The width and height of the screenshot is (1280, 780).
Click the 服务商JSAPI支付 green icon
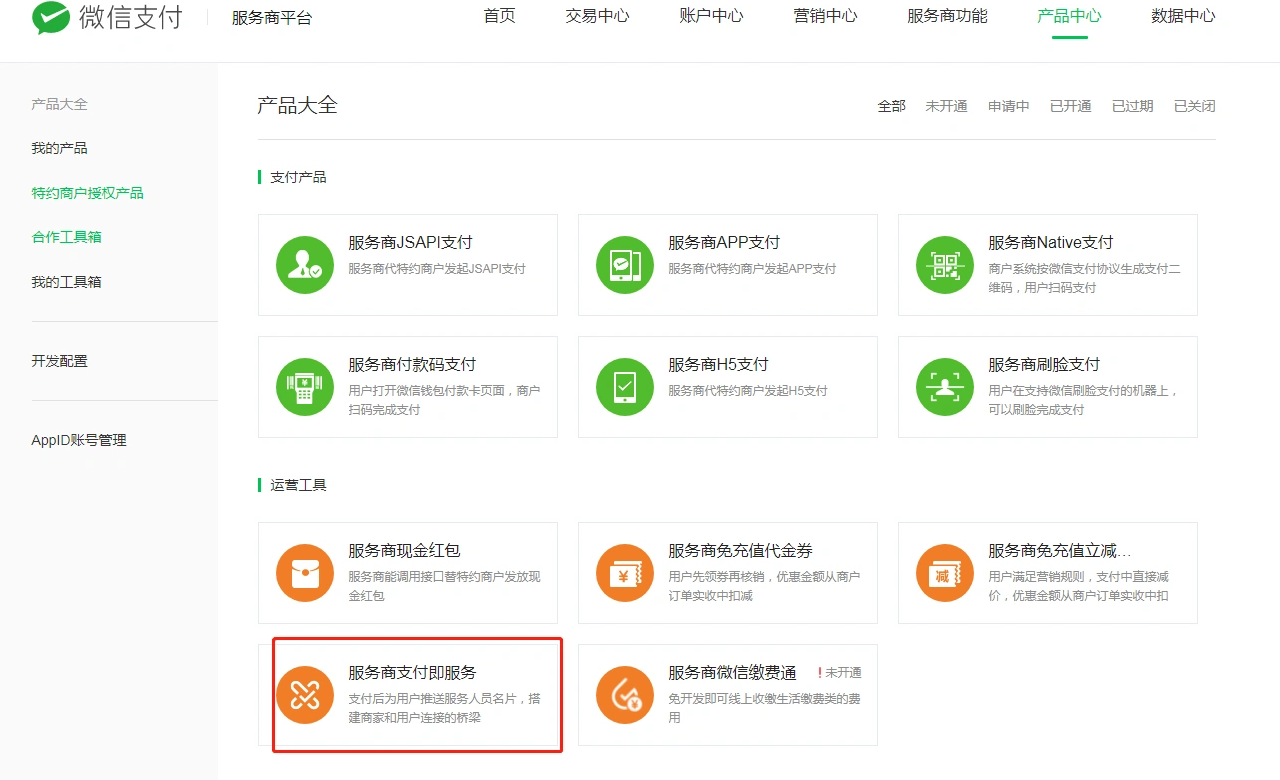(305, 265)
